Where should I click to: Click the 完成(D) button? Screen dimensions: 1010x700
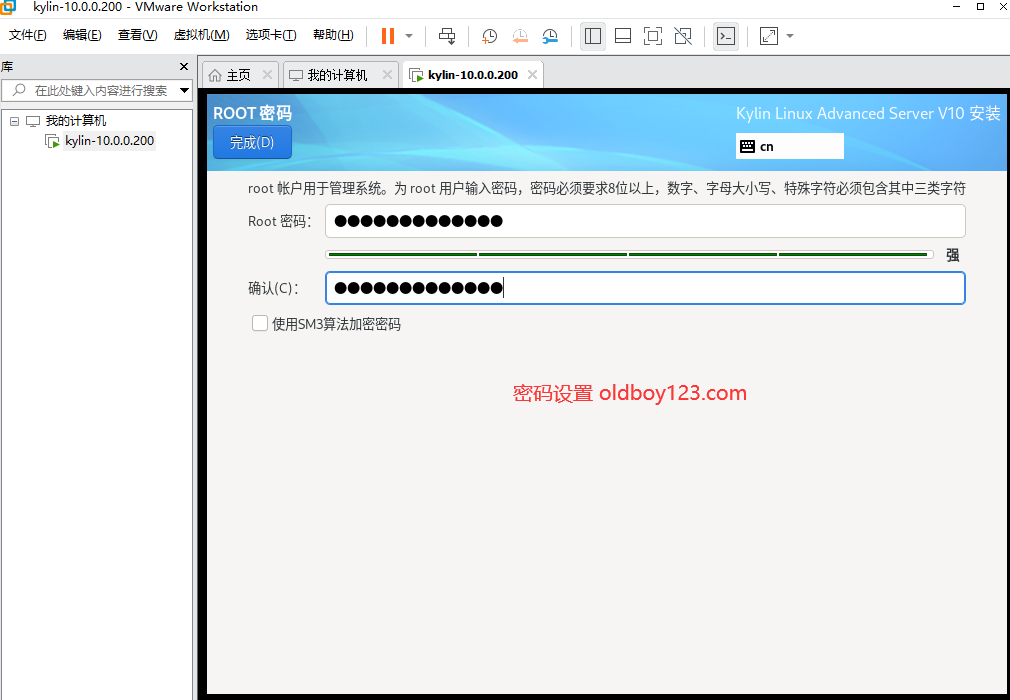[x=252, y=142]
